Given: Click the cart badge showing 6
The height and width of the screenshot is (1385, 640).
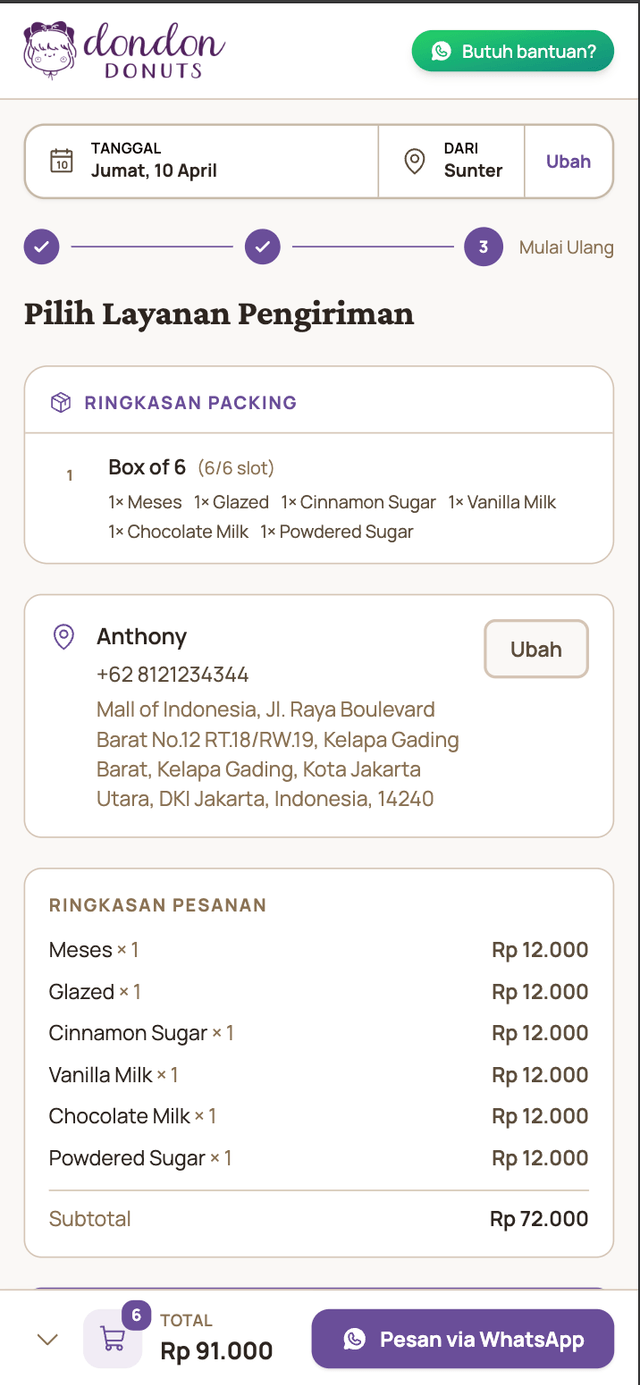Looking at the screenshot, I should point(135,1316).
